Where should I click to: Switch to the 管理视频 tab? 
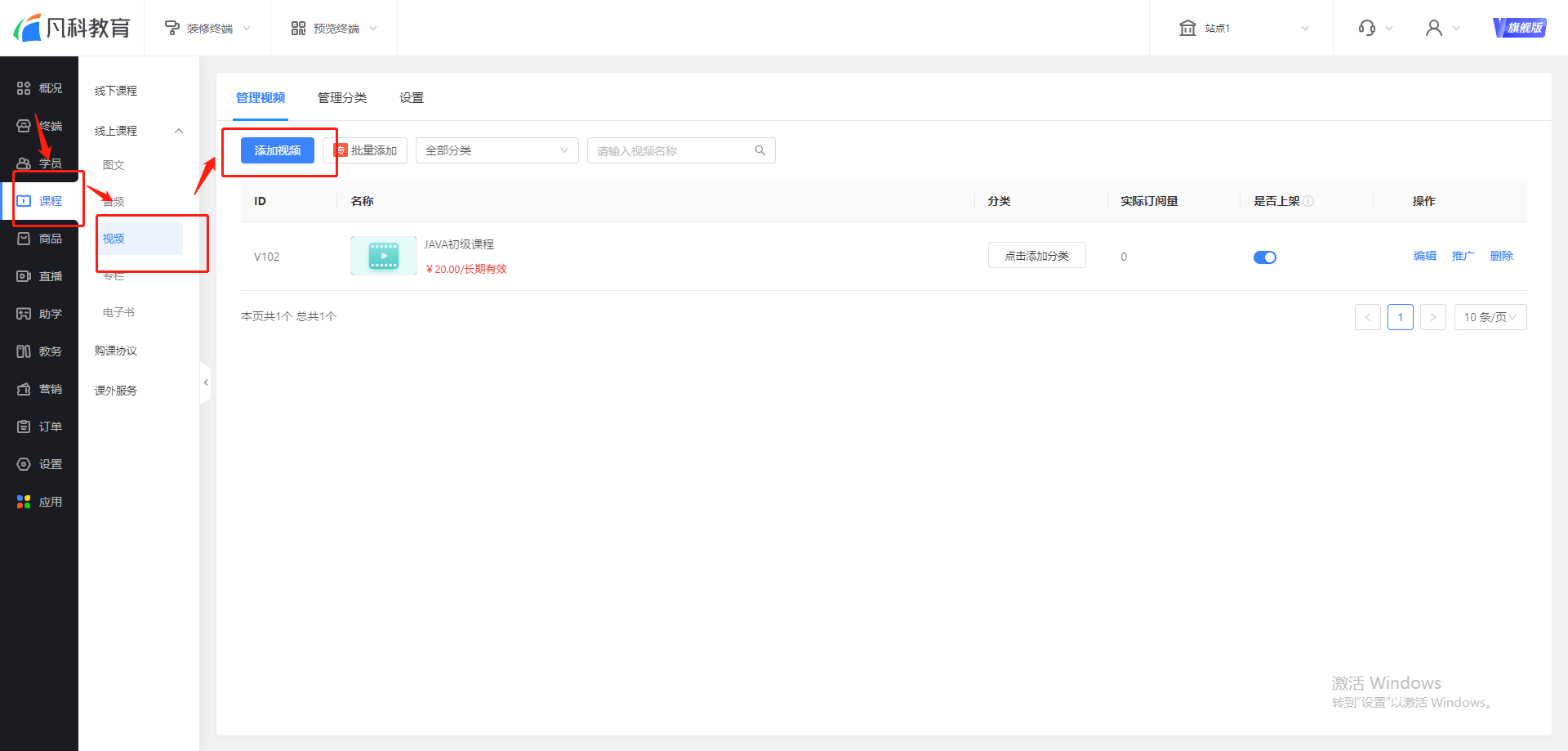261,98
